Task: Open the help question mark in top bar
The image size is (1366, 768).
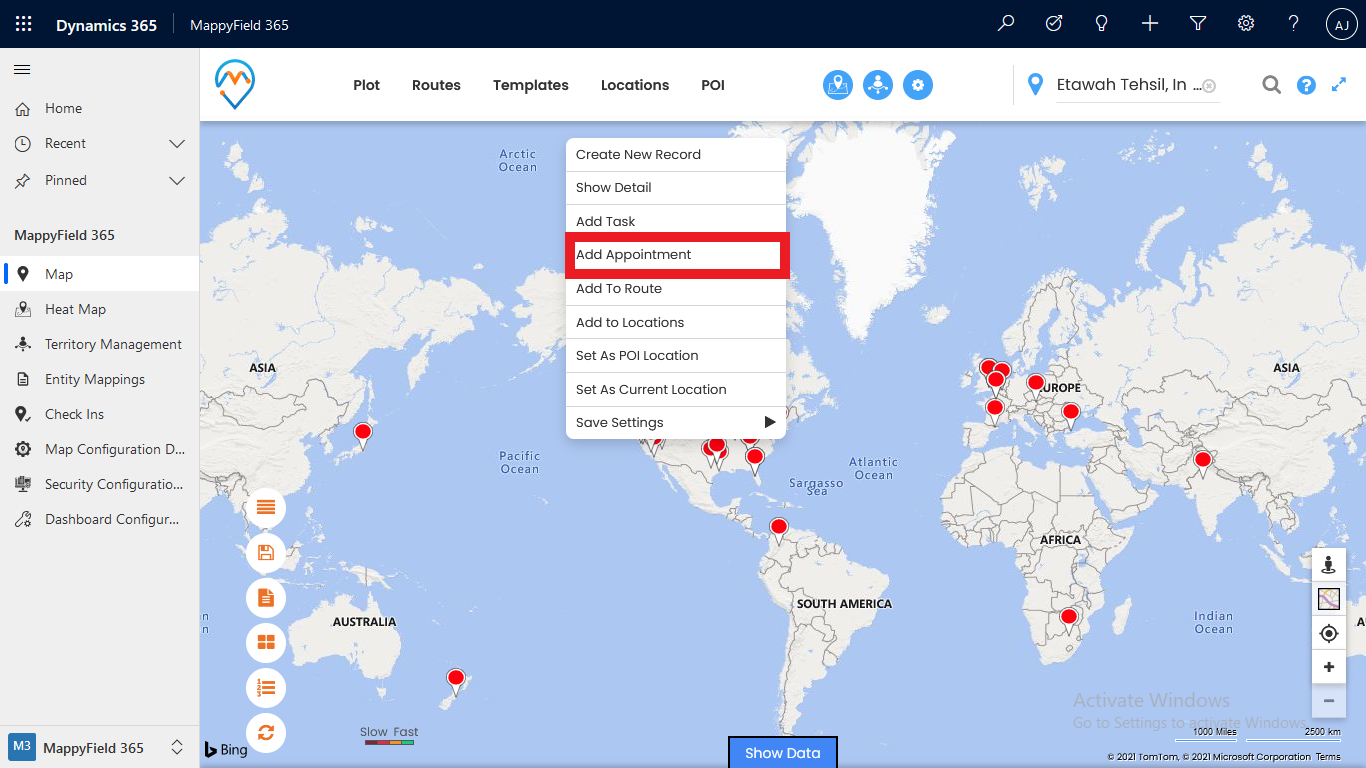Action: point(1294,24)
